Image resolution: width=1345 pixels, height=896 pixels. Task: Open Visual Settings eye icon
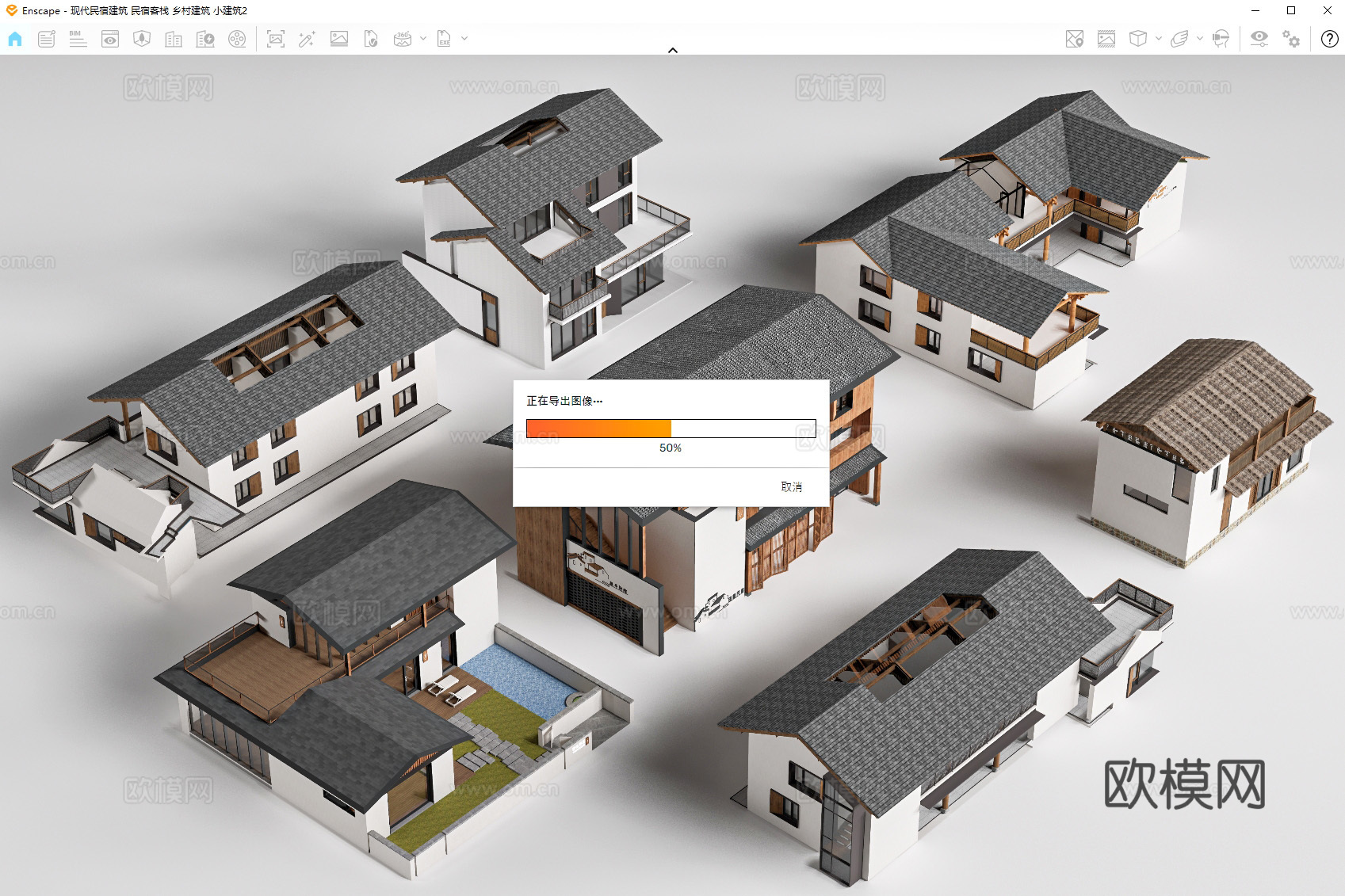point(1259,39)
